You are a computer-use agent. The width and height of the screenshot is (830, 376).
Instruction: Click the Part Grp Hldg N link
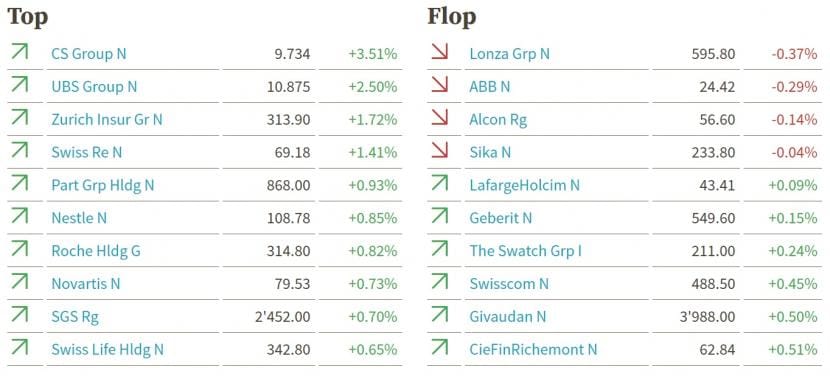[103, 185]
